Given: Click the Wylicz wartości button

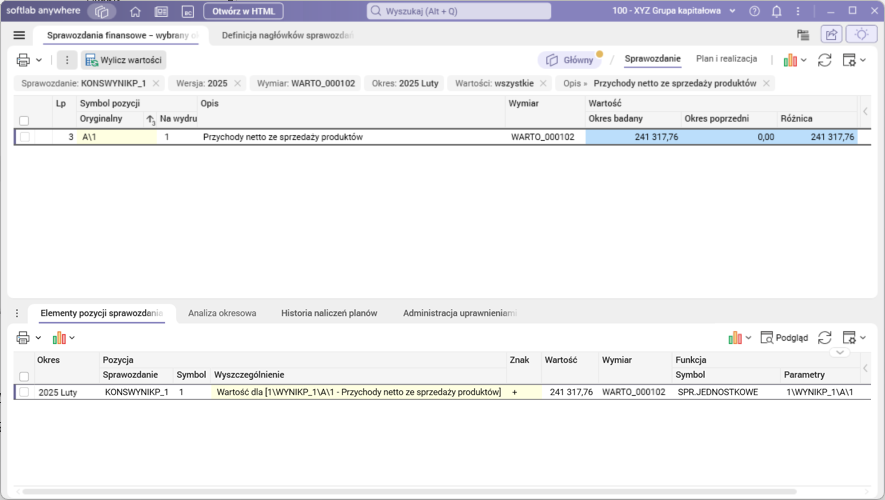Looking at the screenshot, I should [x=124, y=60].
